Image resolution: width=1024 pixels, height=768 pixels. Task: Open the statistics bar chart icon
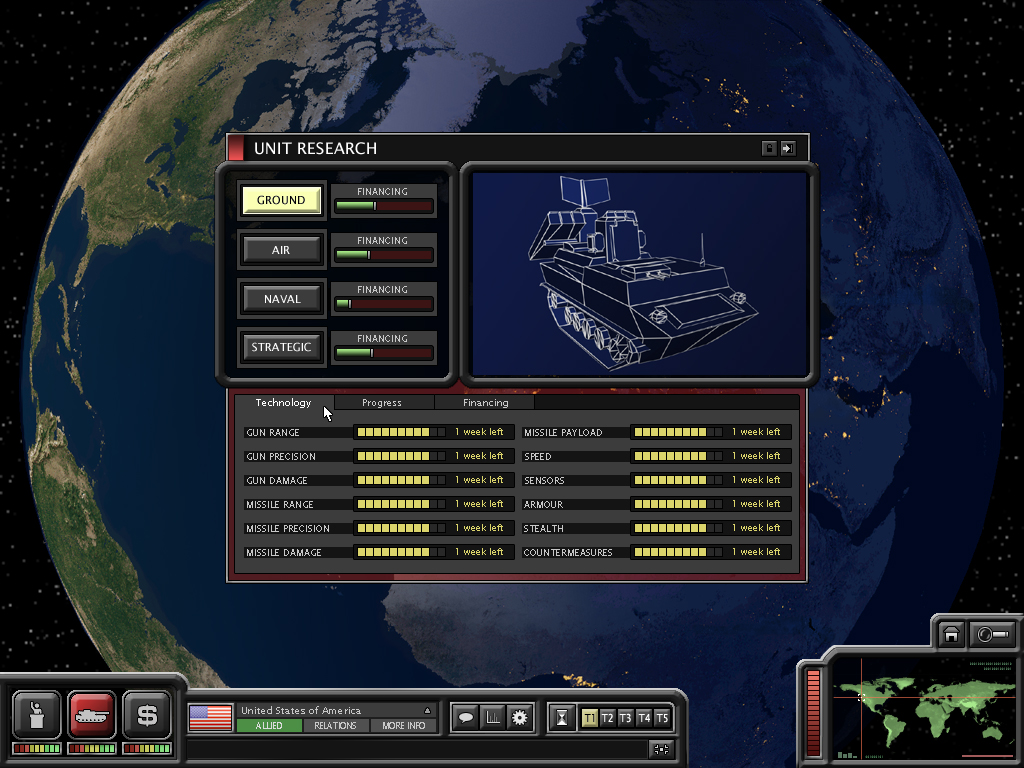pos(492,717)
